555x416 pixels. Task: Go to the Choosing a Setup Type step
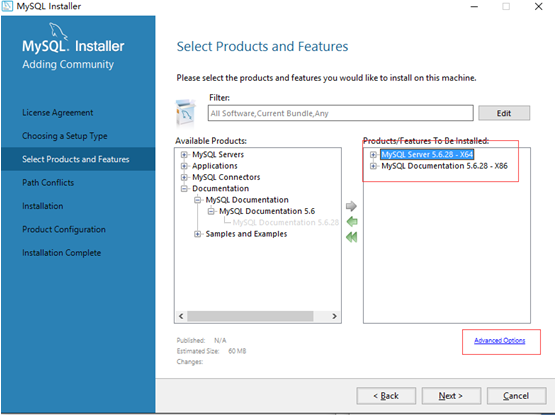(65, 136)
